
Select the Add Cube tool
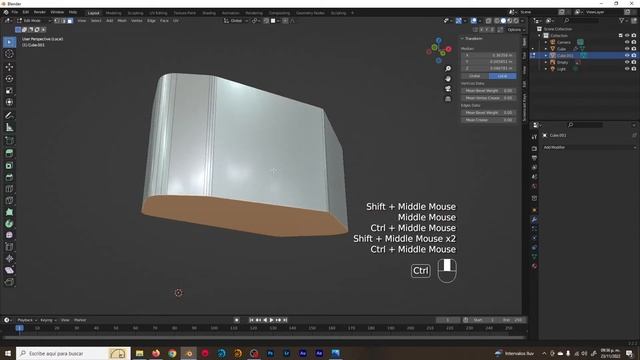click(x=9, y=141)
